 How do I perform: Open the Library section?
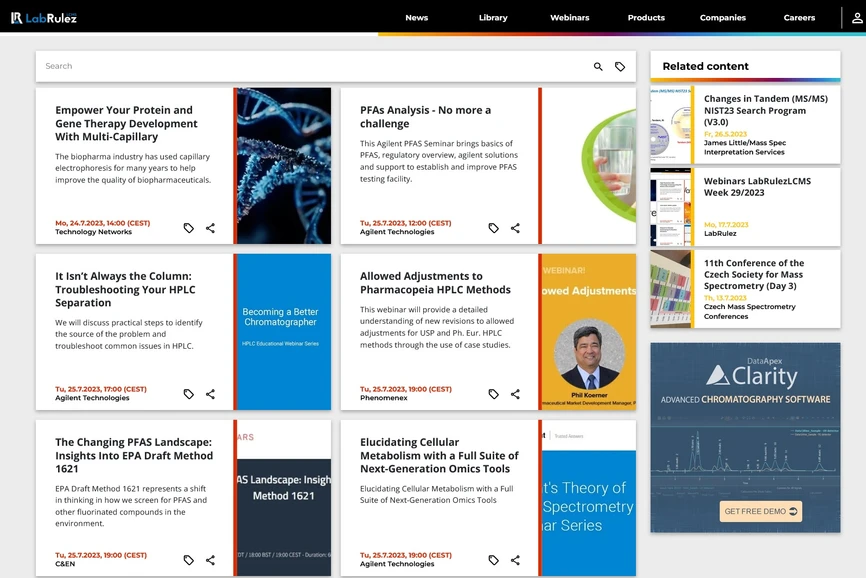(493, 17)
